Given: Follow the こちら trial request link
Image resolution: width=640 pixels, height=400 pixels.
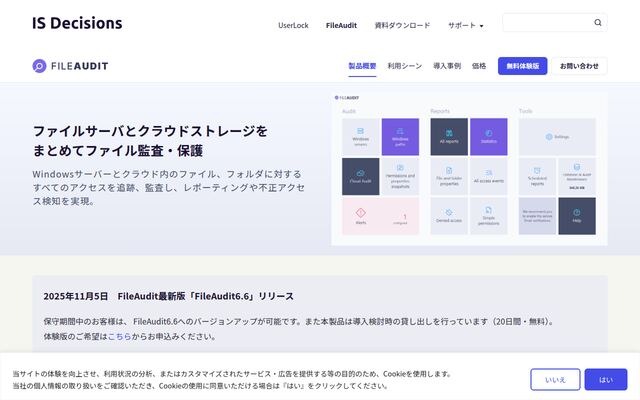Looking at the screenshot, I should (119, 336).
